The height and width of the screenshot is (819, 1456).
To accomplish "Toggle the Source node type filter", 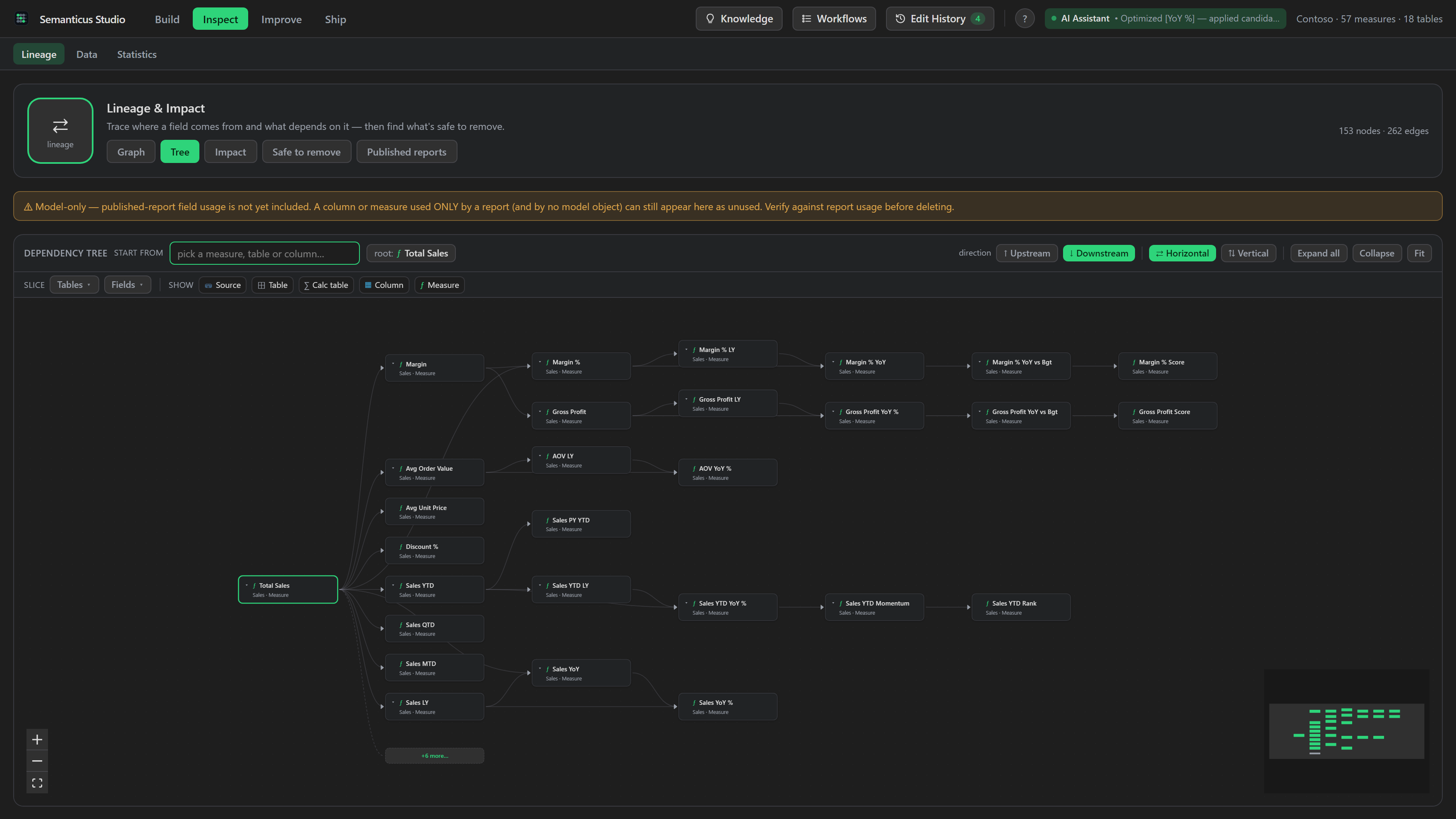I will pyautogui.click(x=222, y=285).
